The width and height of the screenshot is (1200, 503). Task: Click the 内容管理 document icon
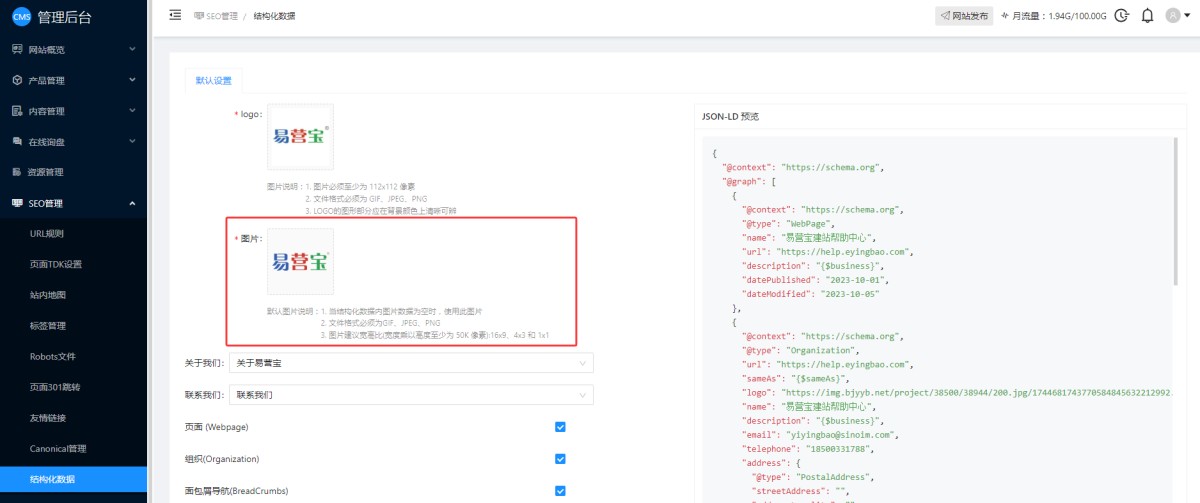point(17,111)
